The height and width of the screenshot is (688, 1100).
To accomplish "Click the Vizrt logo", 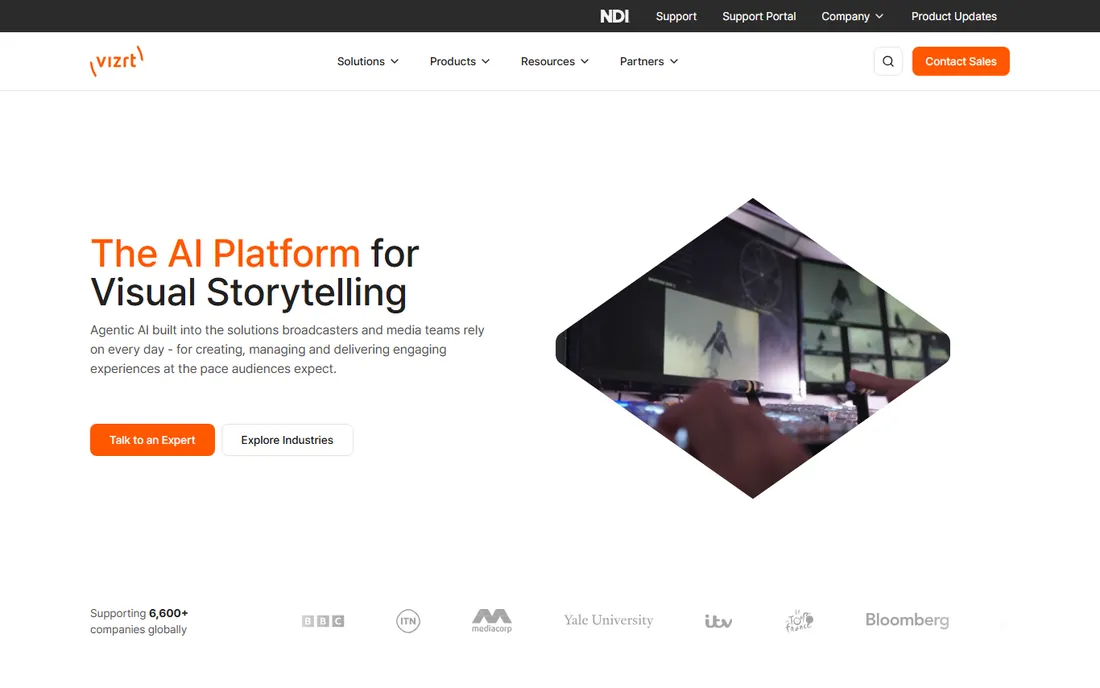I will [x=116, y=61].
